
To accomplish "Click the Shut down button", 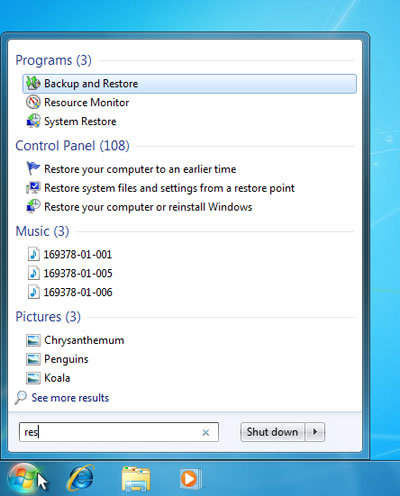I will tap(272, 432).
